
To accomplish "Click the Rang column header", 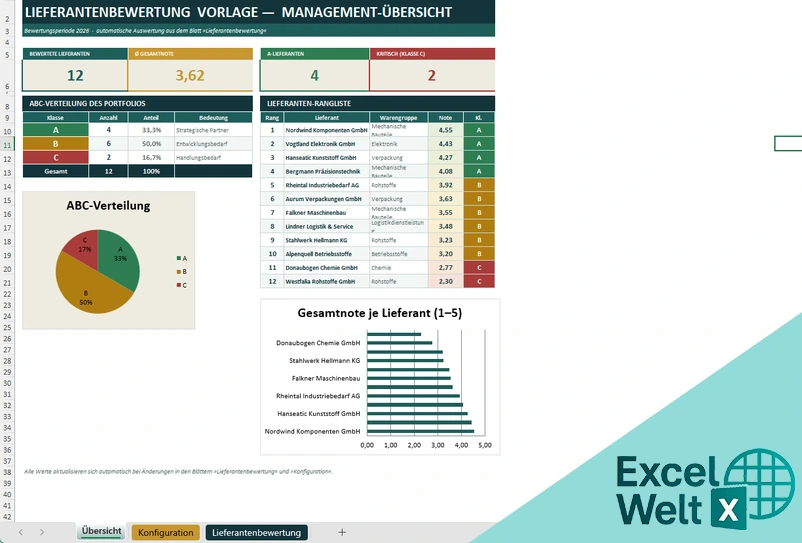I will [x=272, y=118].
